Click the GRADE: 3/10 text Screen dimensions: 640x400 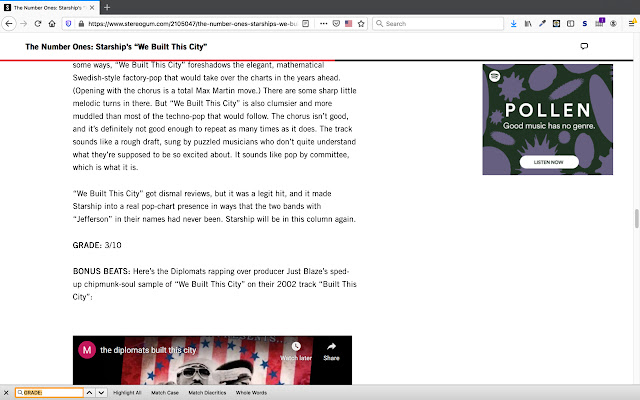(97, 245)
